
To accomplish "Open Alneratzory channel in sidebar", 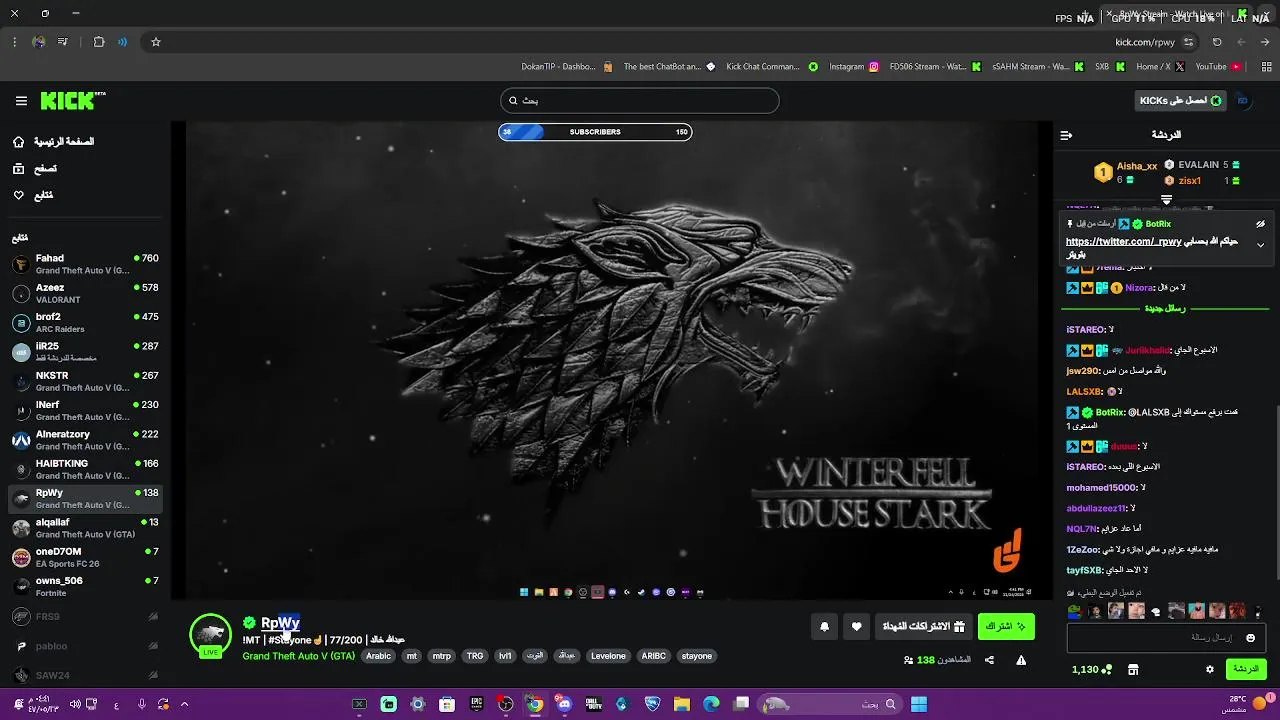I will pyautogui.click(x=85, y=440).
